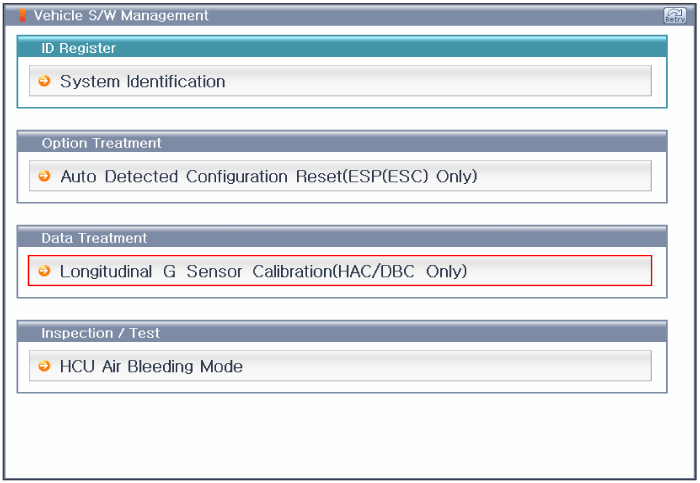The height and width of the screenshot is (483, 700).
Task: Select the Option Treatment section header
Action: [x=342, y=142]
